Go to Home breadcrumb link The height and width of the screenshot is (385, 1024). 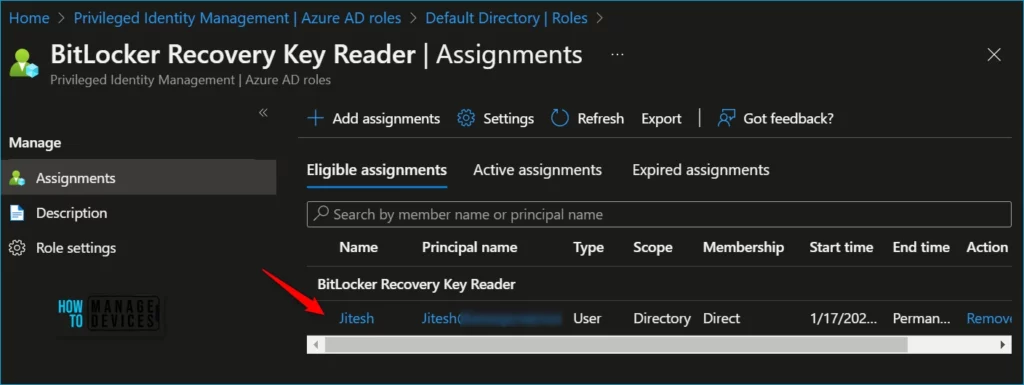click(x=29, y=18)
